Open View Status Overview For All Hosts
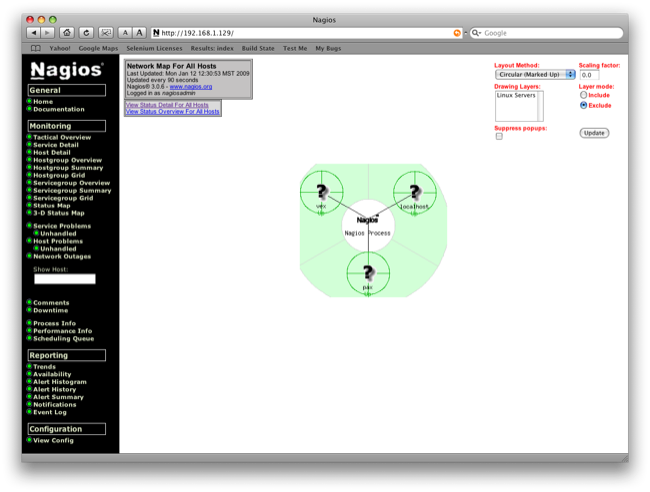This screenshot has width=650, height=492. (x=172, y=111)
